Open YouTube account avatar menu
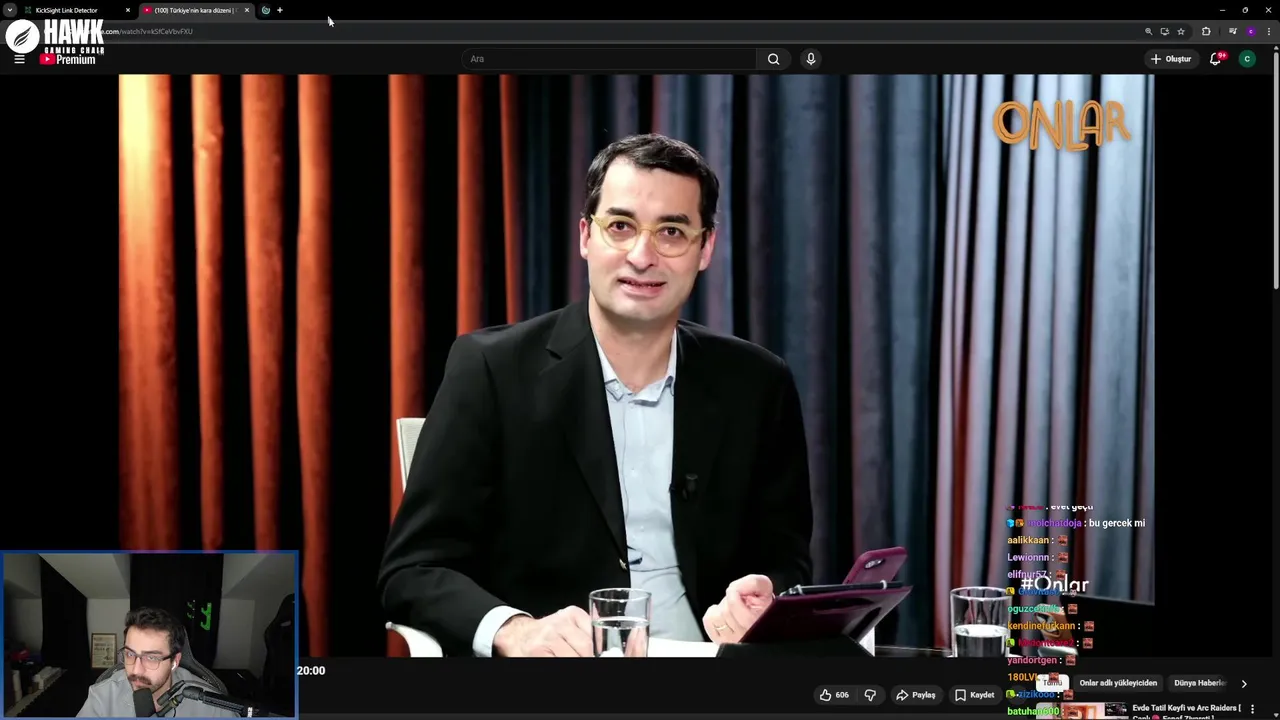Screen dimensions: 1280x720 1247,59
